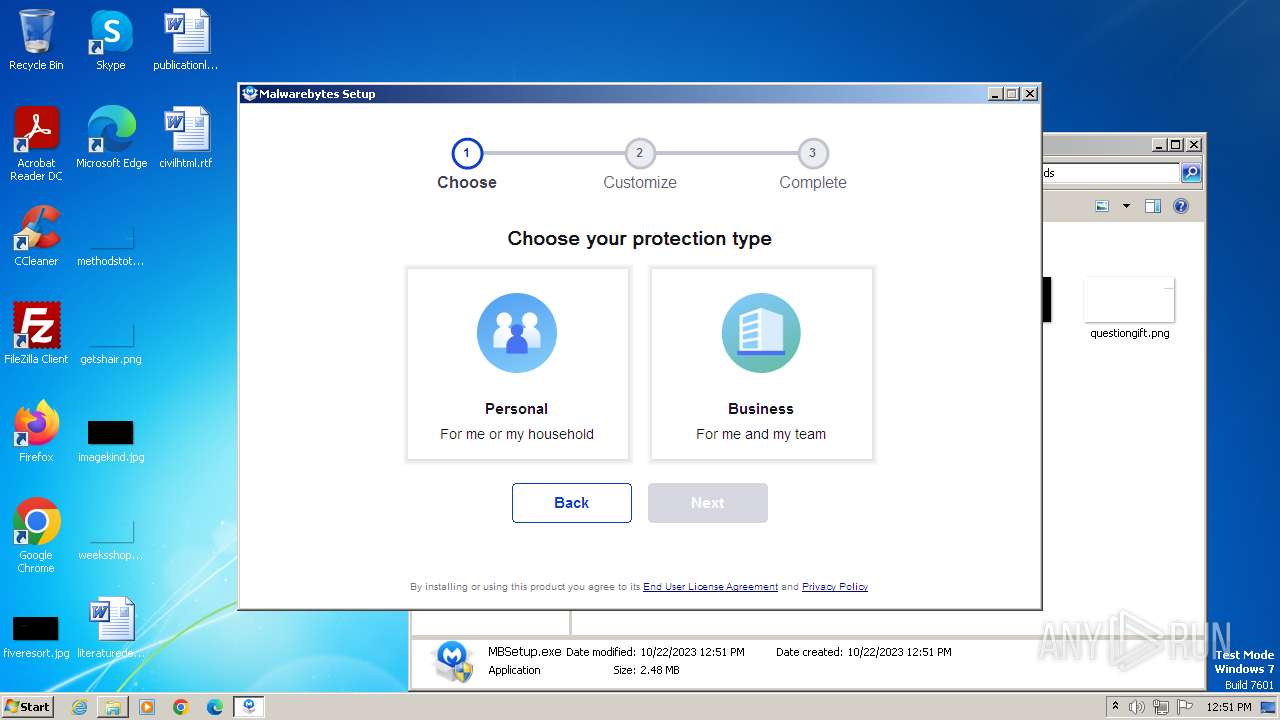Click Malwarebytes Setup title bar icon

pyautogui.click(x=250, y=93)
